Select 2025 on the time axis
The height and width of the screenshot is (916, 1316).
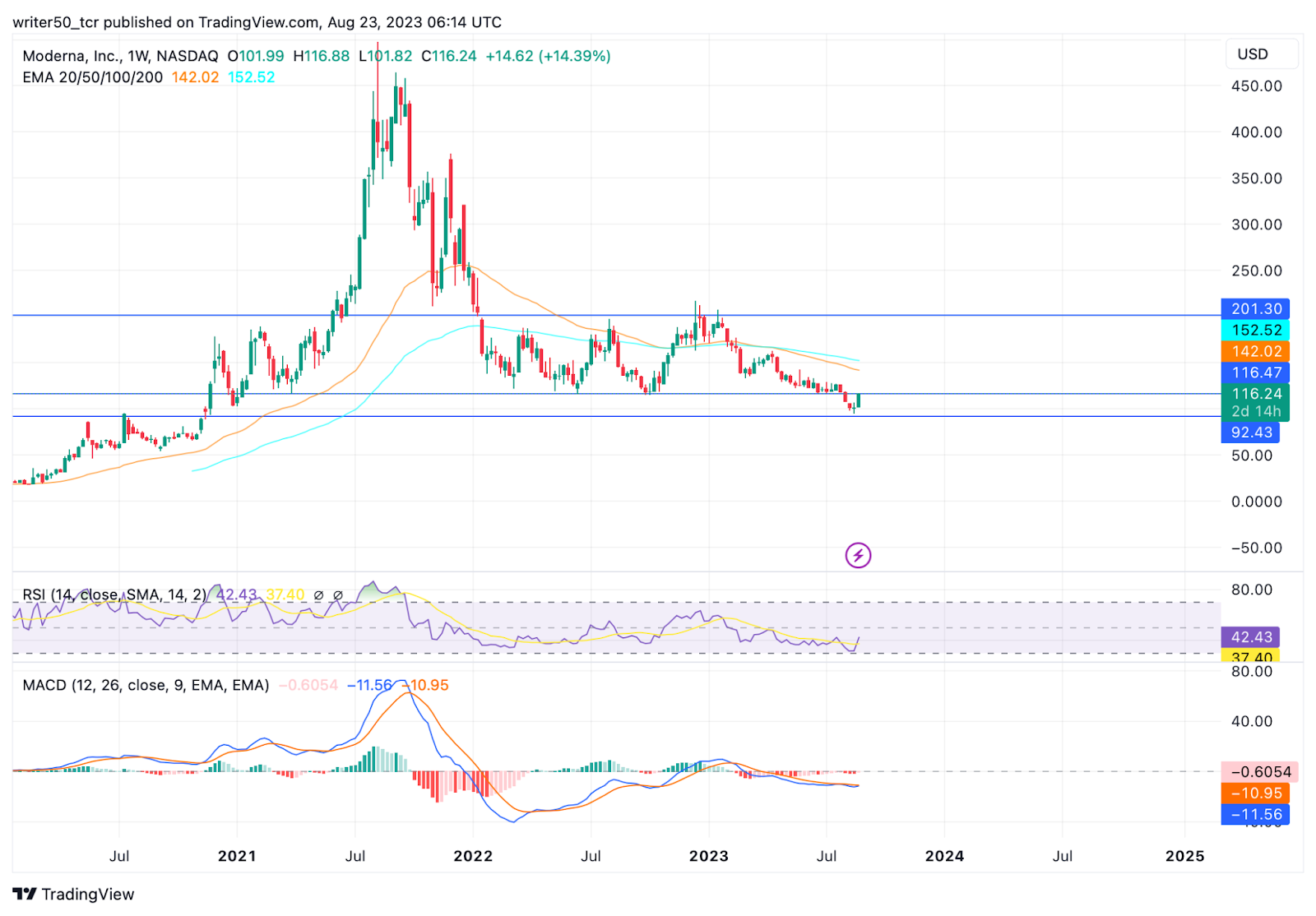tap(1185, 856)
